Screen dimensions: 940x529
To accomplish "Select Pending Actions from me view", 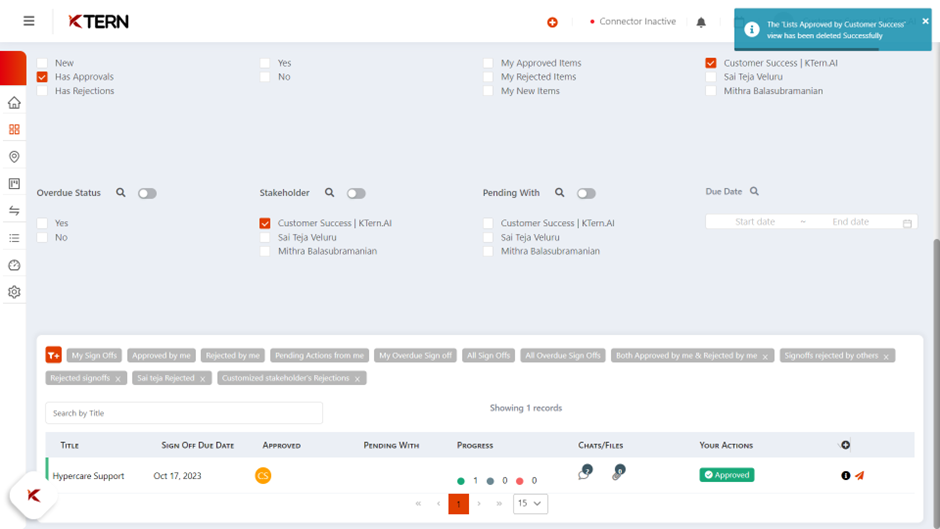I will point(320,356).
